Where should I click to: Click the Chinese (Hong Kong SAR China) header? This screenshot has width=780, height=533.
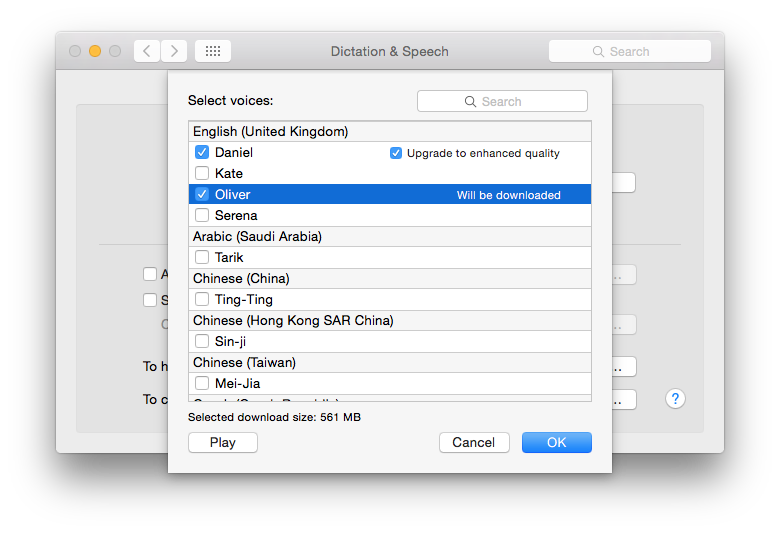coord(390,320)
